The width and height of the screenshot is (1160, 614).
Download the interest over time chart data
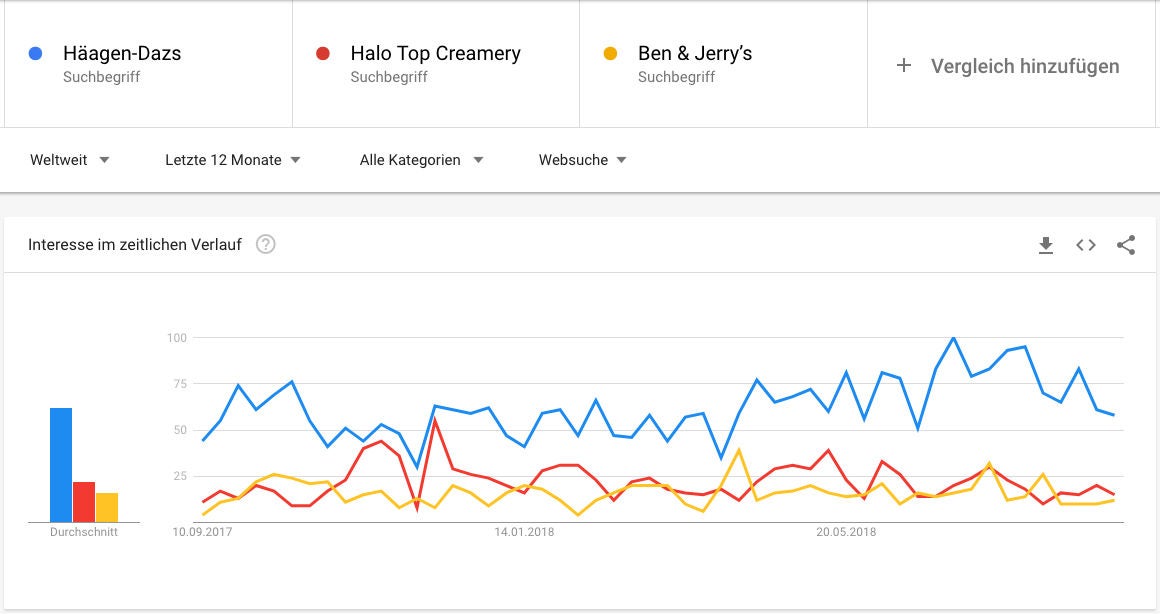(1046, 245)
